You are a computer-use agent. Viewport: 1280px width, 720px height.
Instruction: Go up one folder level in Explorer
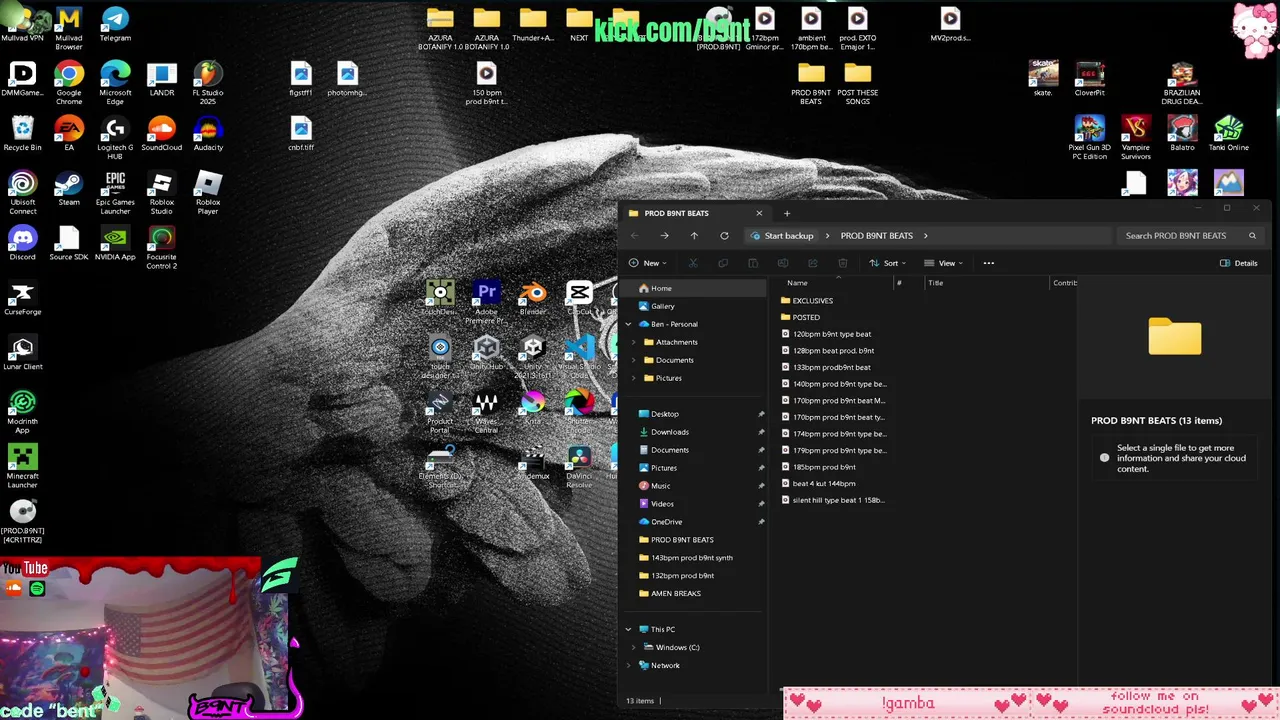694,236
